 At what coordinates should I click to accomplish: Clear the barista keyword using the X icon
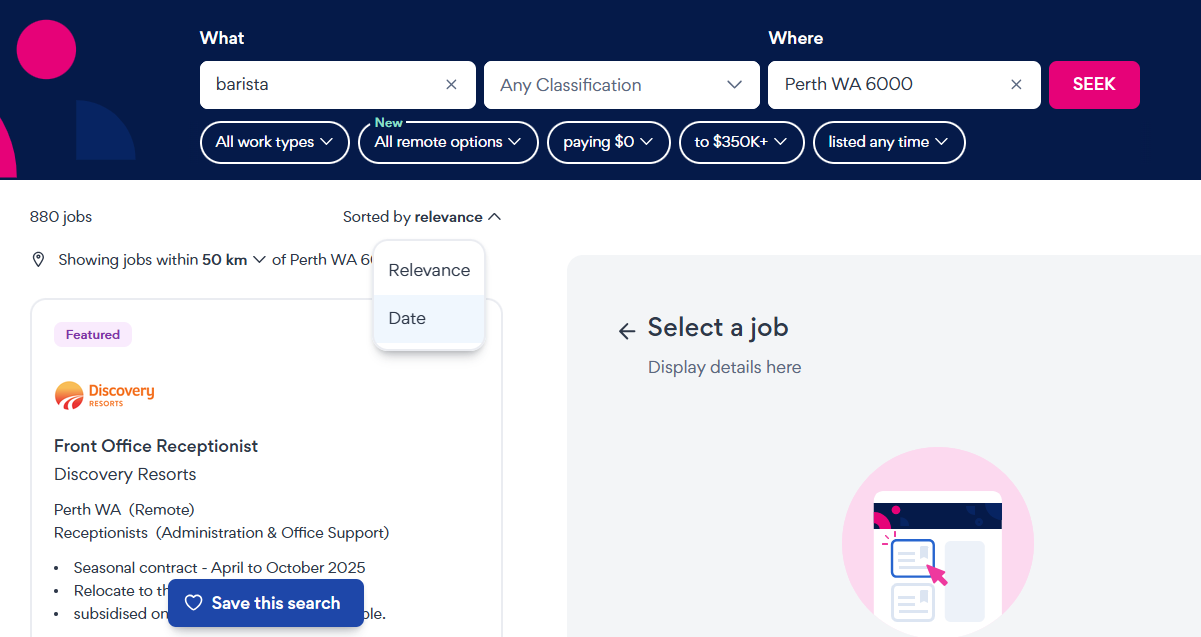coord(451,84)
